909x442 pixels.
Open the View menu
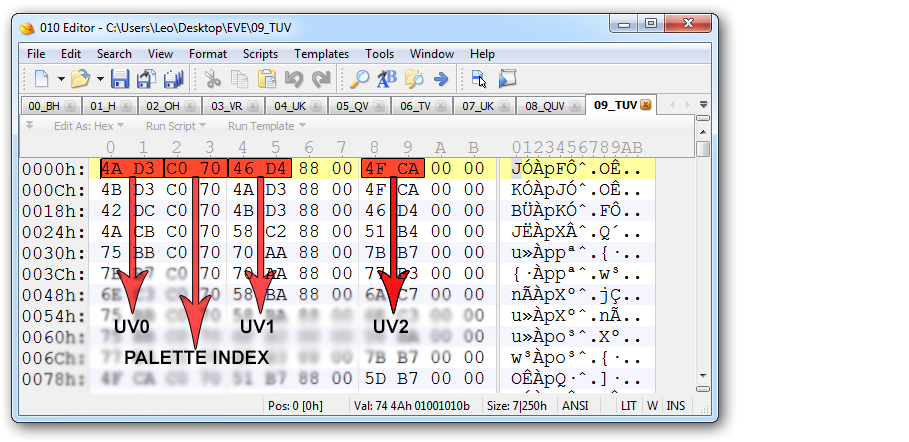pos(160,54)
